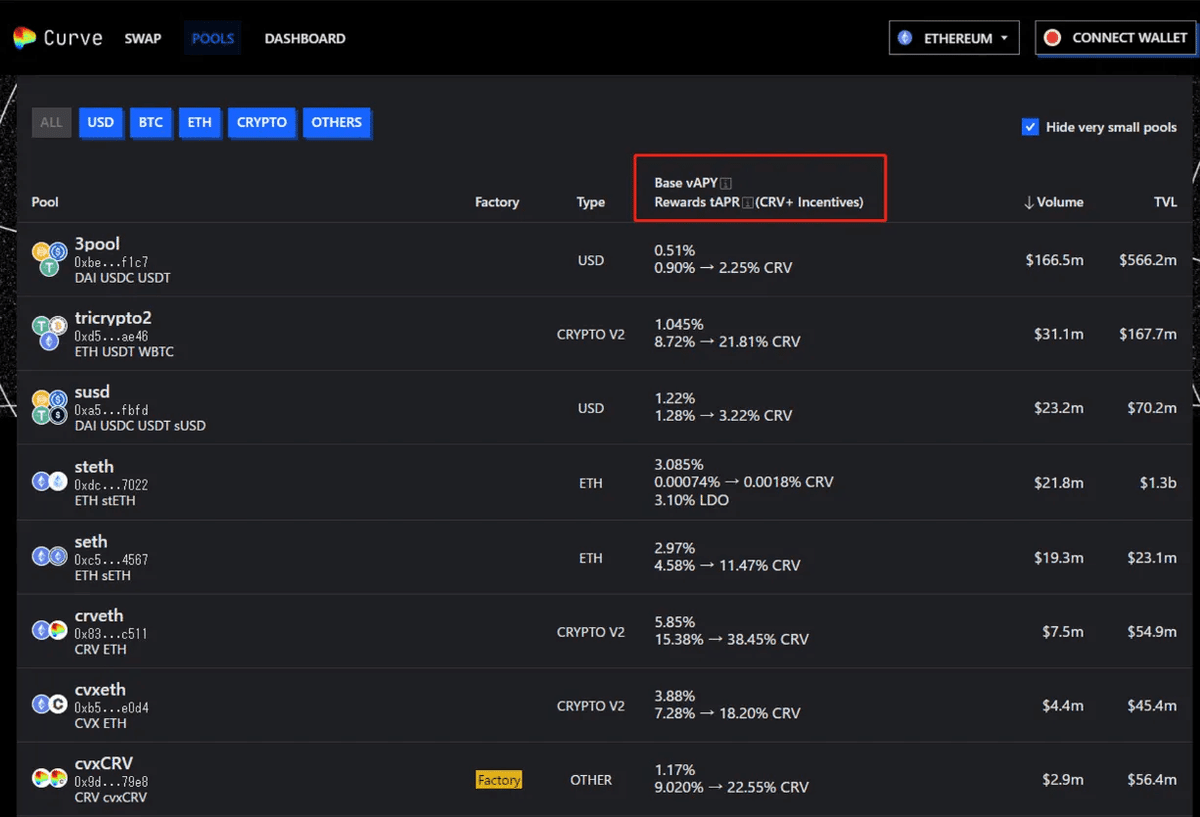Click the tricrypto2 volume $31.1m
1200x817 pixels.
pyautogui.click(x=1058, y=334)
